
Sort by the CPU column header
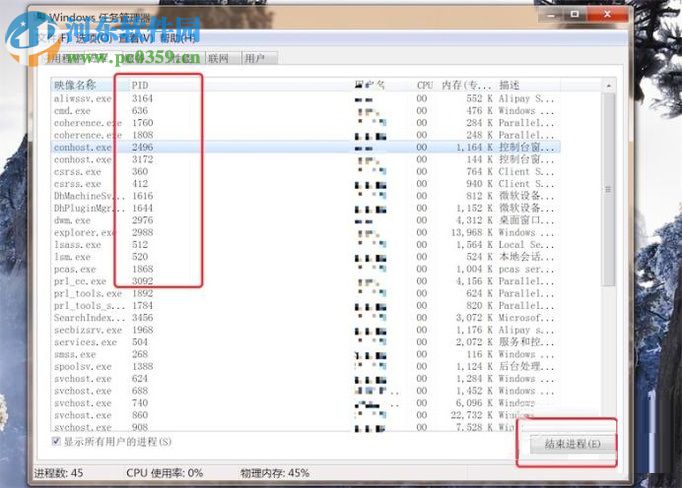[425, 85]
